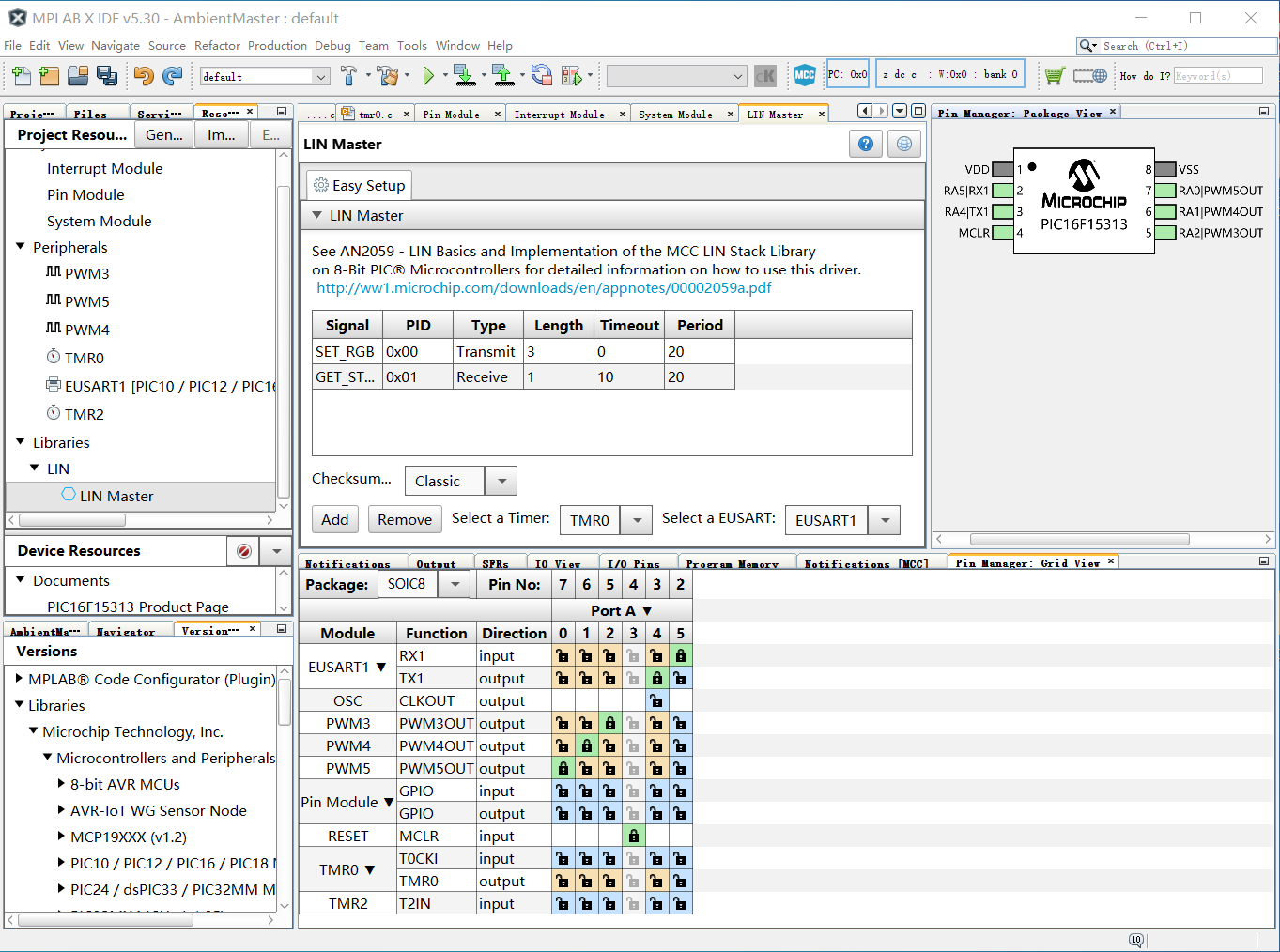Toggle PWM5OUT lock on Port A pin 0

[563, 768]
